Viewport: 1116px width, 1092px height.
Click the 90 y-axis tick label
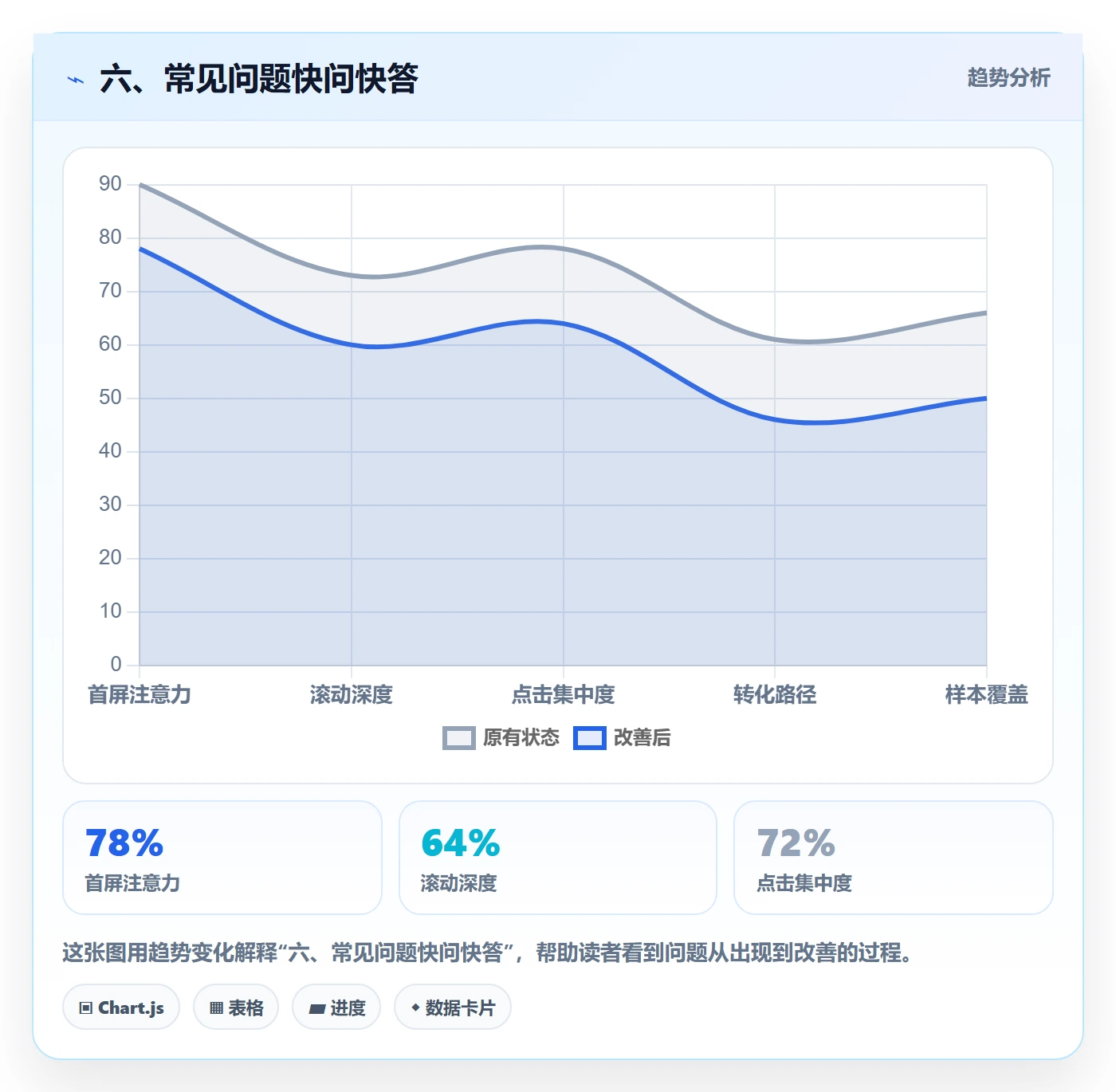point(110,184)
